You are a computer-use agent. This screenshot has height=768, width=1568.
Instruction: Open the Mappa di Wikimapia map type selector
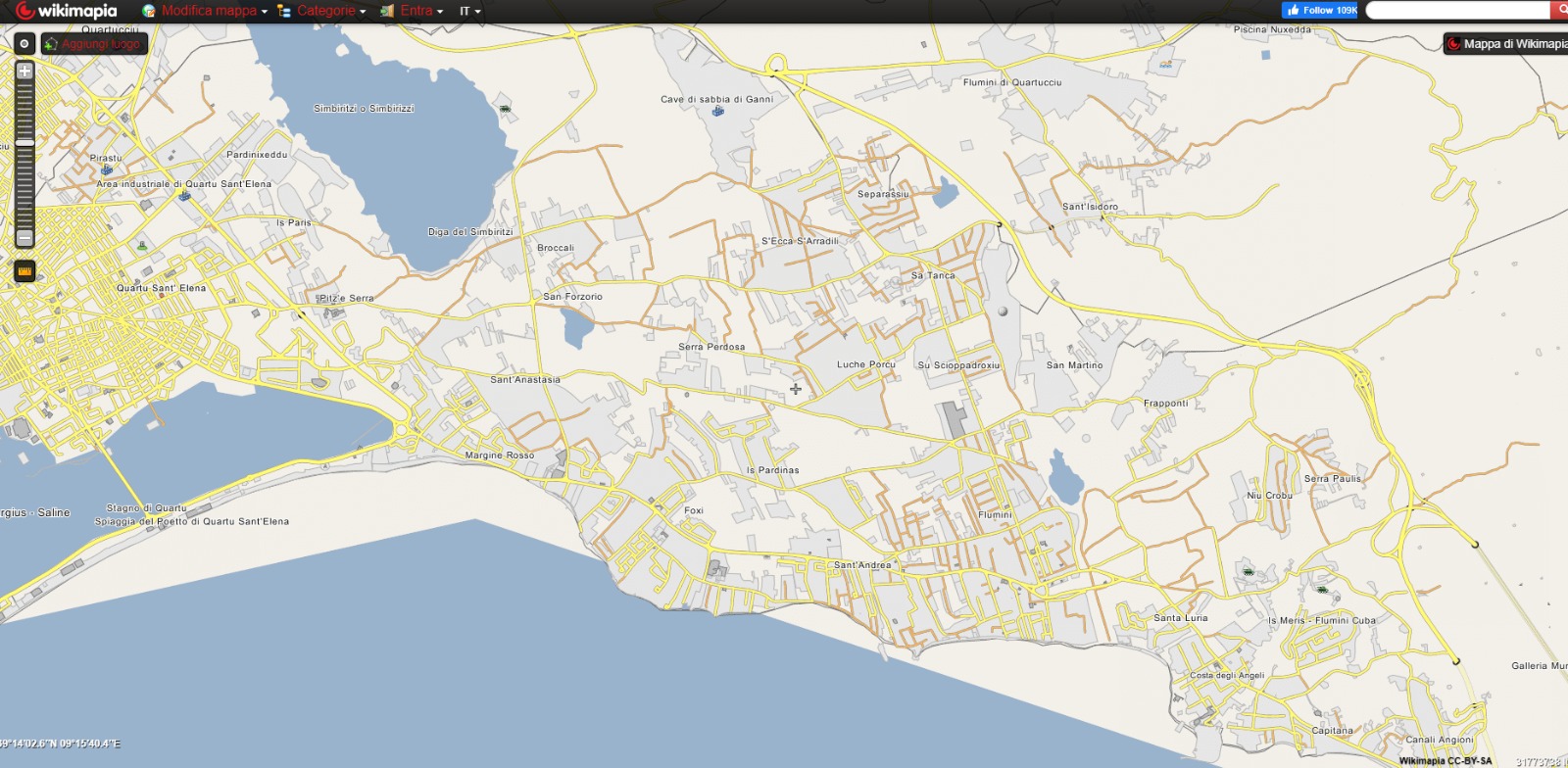coord(1507,44)
